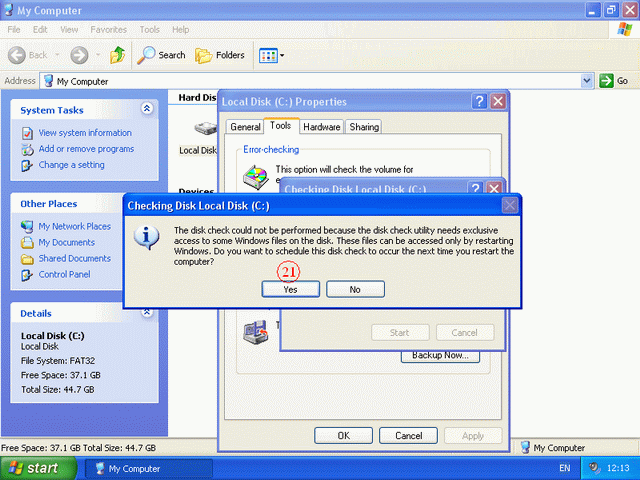Click the Go button
This screenshot has height=480, width=640.
click(x=614, y=81)
